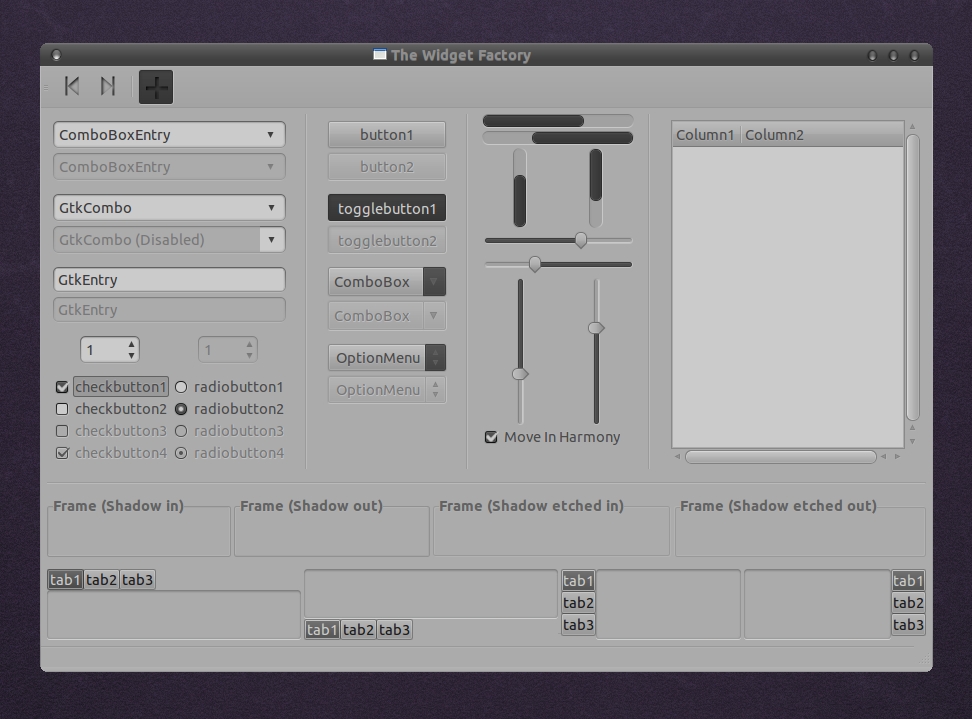This screenshot has height=719, width=972.
Task: Switch to tab2 in the bottom-tabs notebook
Action: (x=358, y=630)
